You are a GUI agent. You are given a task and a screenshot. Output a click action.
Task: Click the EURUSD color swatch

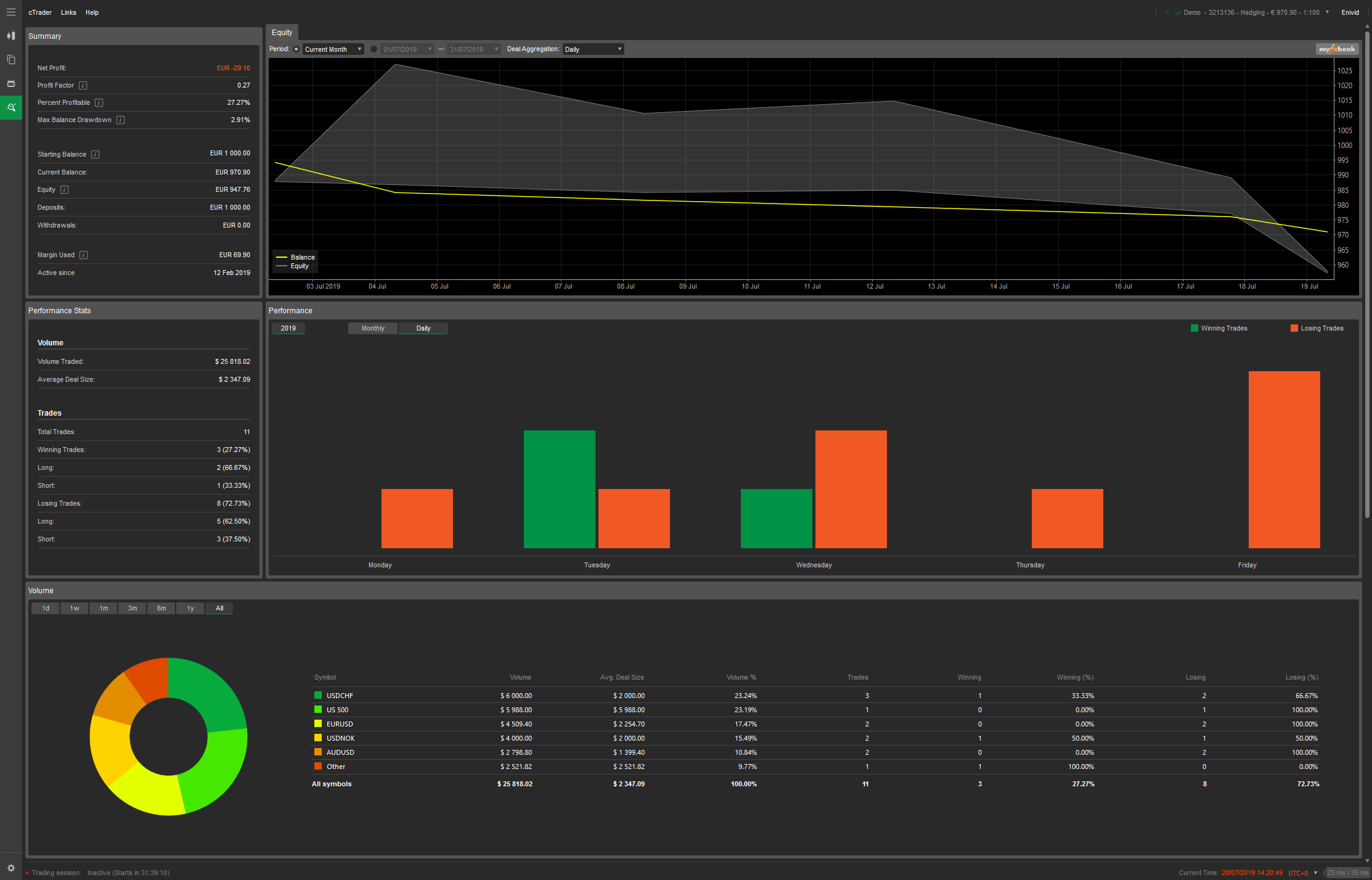tap(318, 723)
